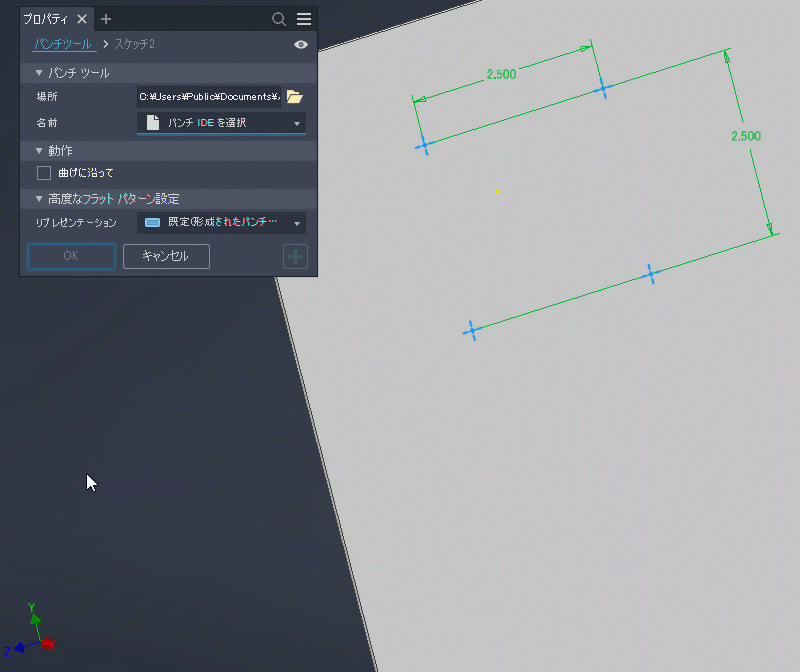Enable the 曲げに沿って checkbox
Image resolution: width=800 pixels, height=672 pixels.
44,173
